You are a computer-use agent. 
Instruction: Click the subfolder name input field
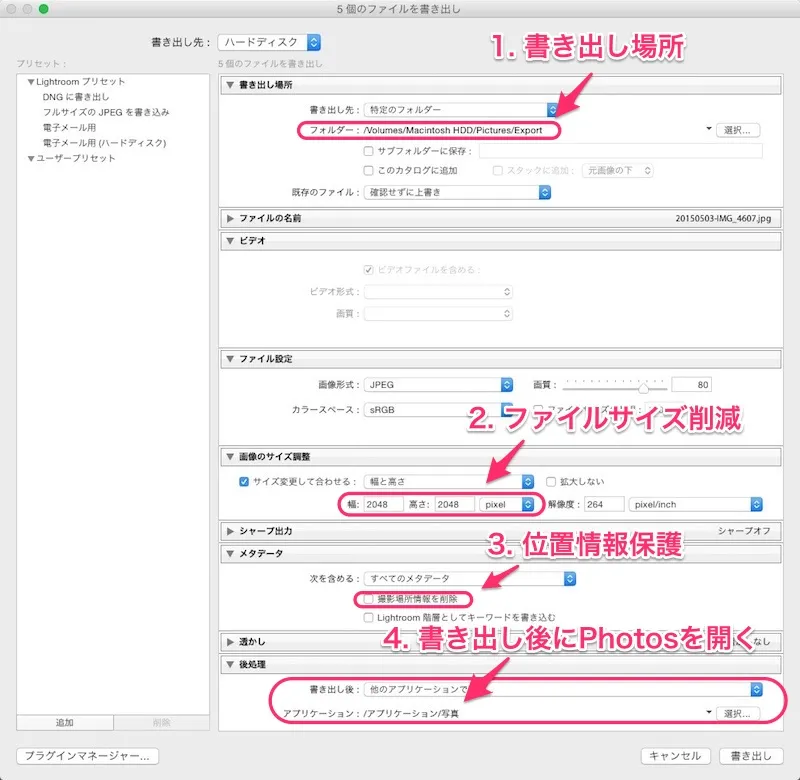click(x=620, y=151)
